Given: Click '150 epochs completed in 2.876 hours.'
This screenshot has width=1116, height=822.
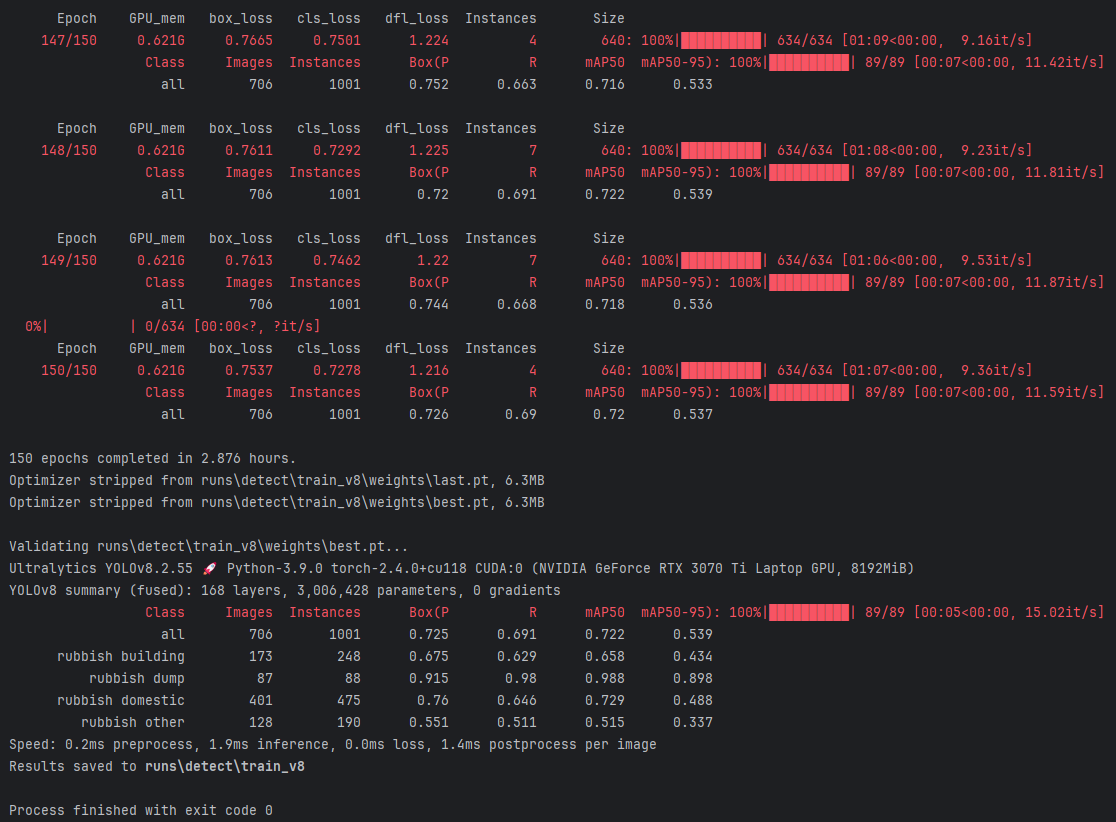Looking at the screenshot, I should 152,458.
